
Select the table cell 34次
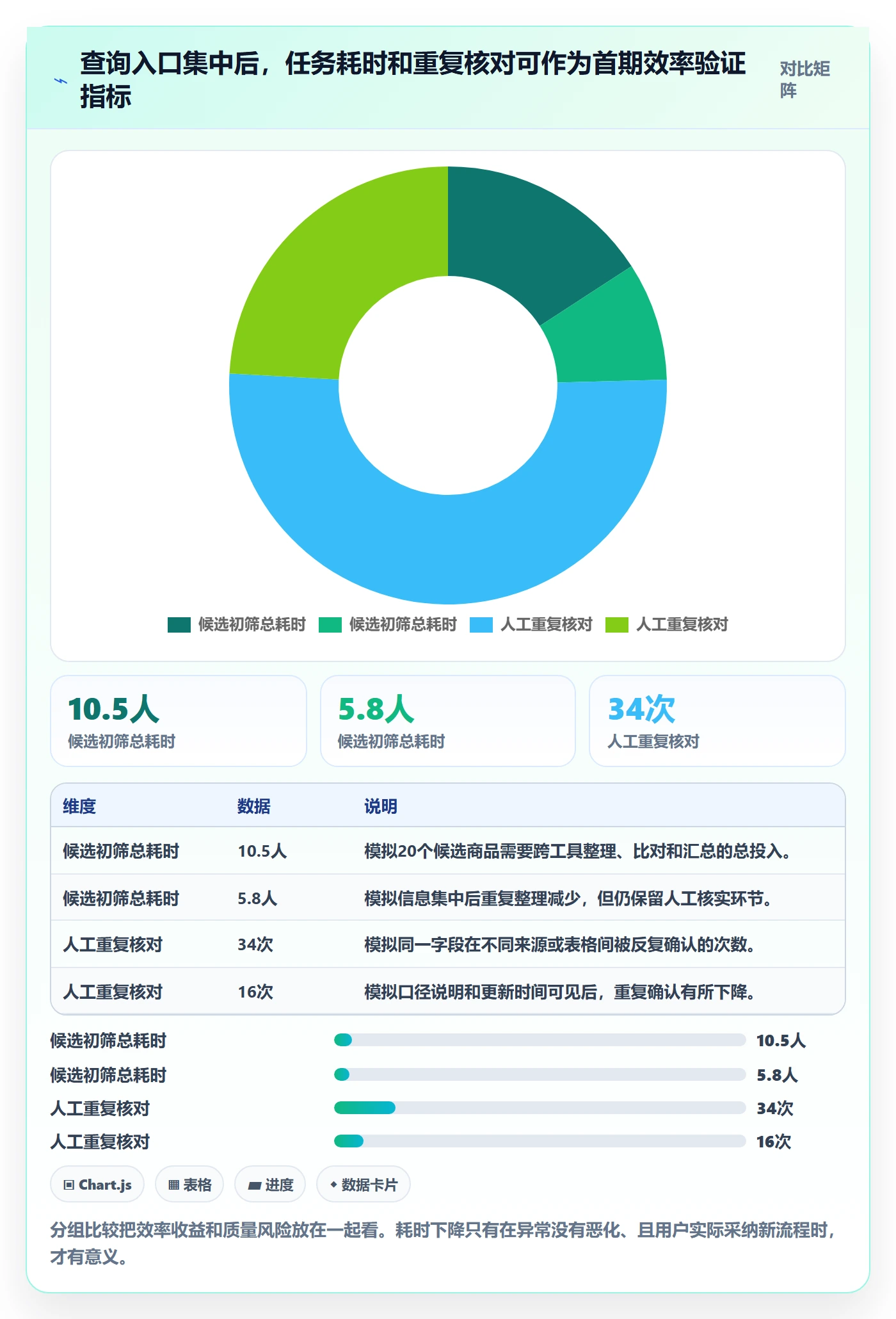(255, 944)
